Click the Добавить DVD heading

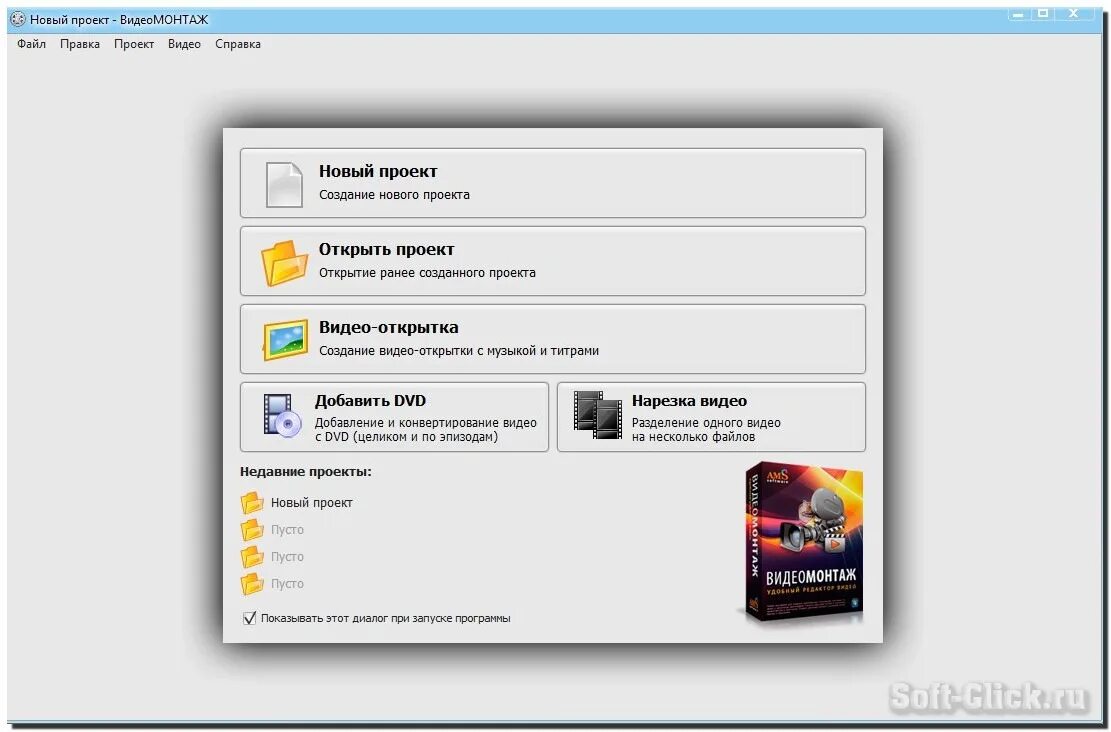(x=370, y=401)
